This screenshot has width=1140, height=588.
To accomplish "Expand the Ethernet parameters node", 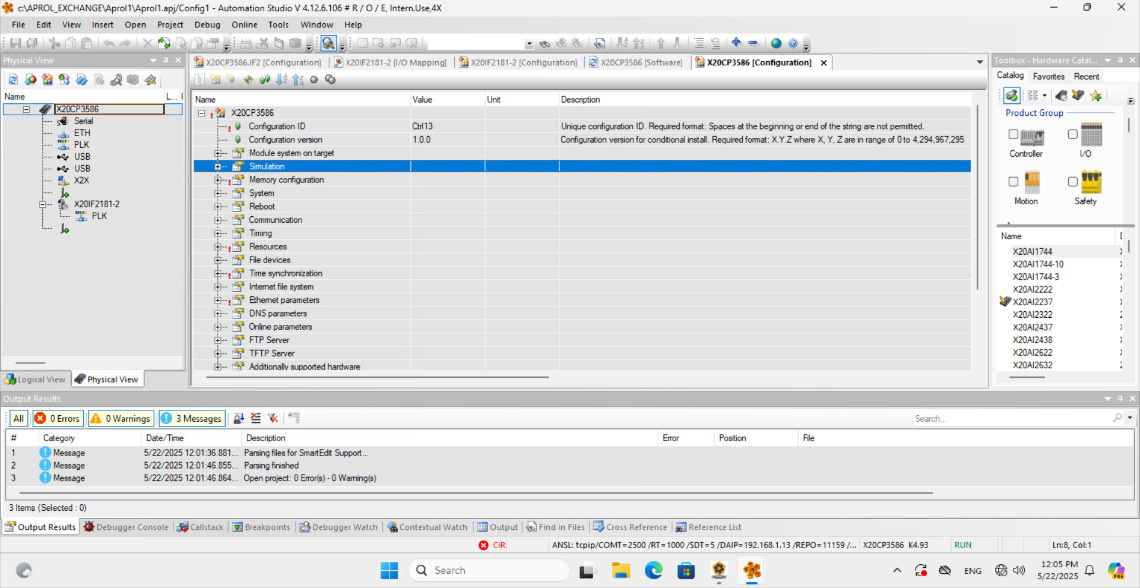I will pyautogui.click(x=218, y=300).
